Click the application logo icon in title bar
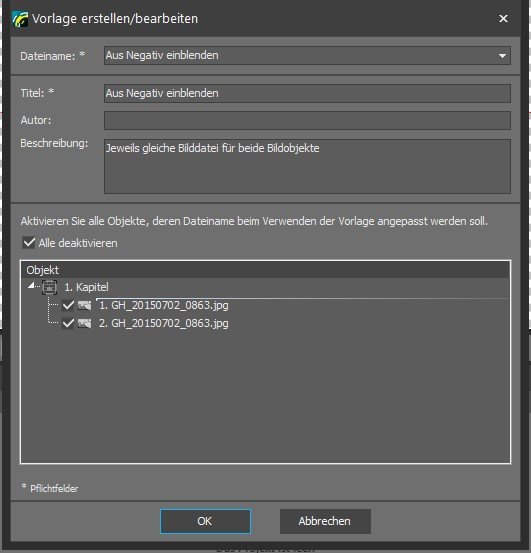Screen dimensions: 531x553 tap(20, 19)
